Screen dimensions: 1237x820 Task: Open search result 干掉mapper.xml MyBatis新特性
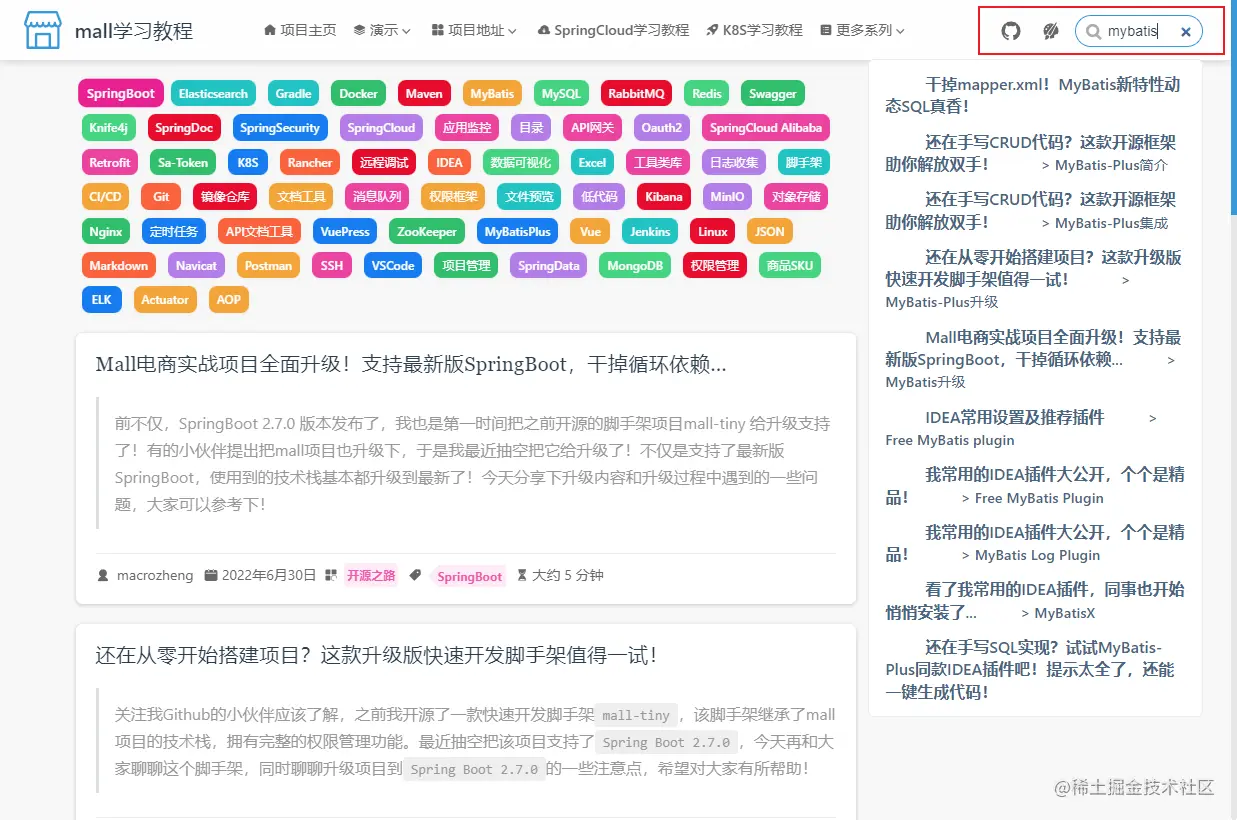(1034, 95)
